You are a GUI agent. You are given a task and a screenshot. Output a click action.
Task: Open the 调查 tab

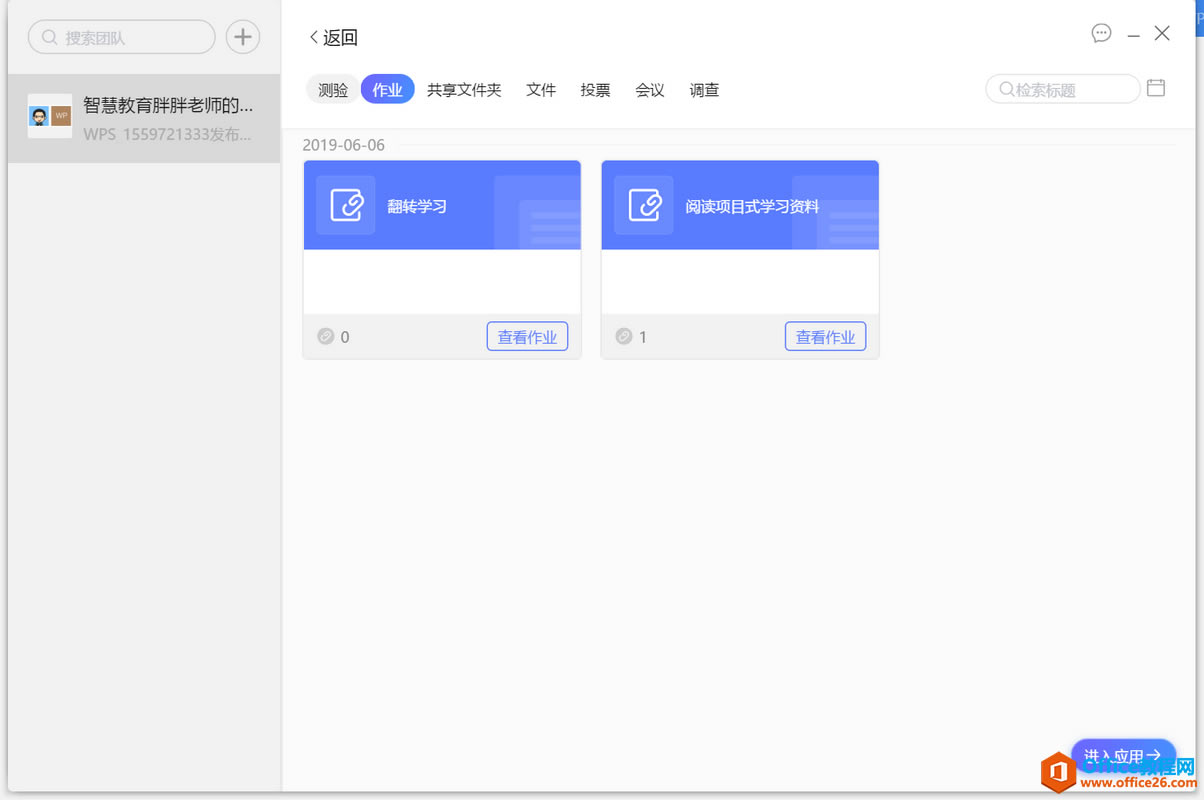(704, 90)
